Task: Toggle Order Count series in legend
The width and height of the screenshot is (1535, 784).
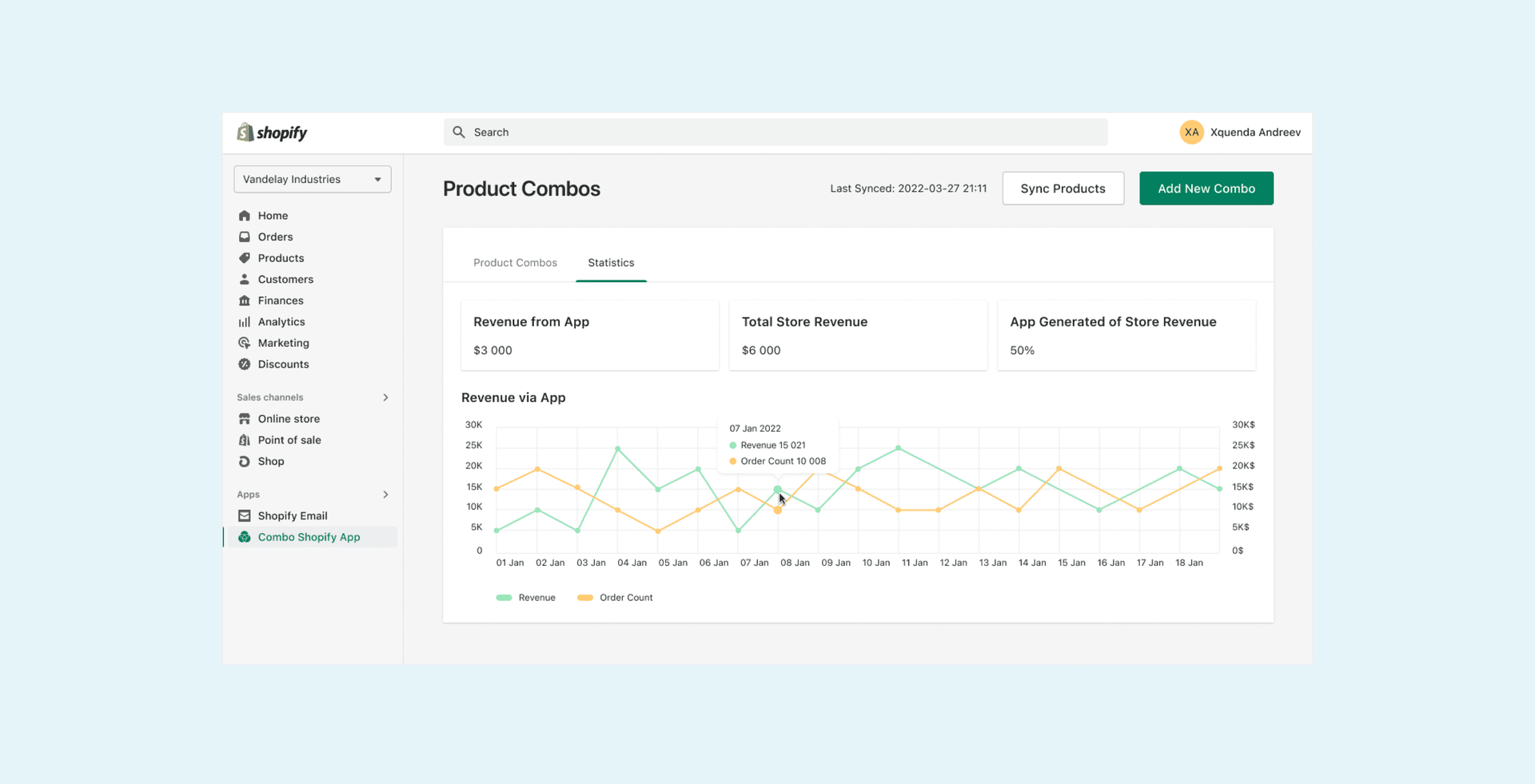Action: click(x=615, y=598)
